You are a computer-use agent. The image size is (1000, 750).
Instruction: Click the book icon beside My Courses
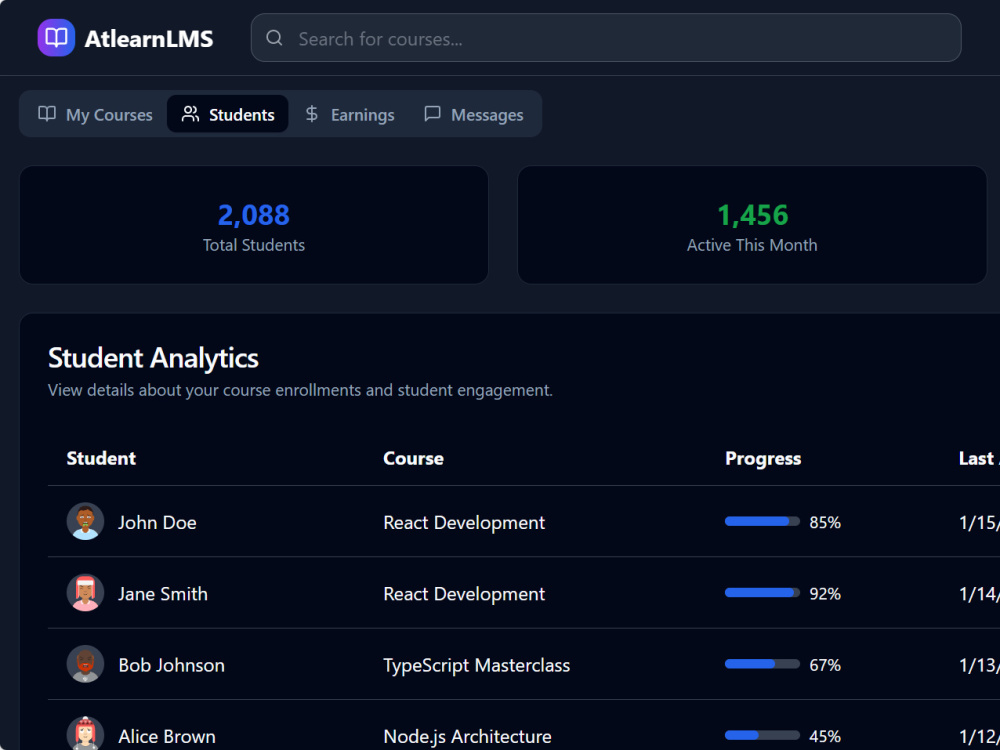click(x=47, y=114)
